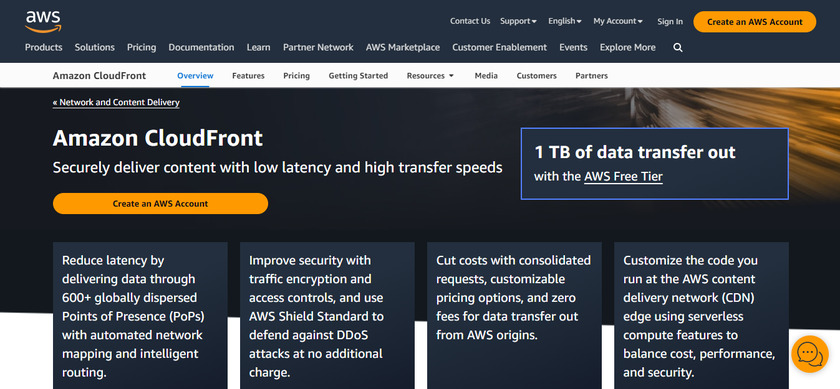Open the Products menu
Viewport: 840px width, 389px height.
click(43, 47)
